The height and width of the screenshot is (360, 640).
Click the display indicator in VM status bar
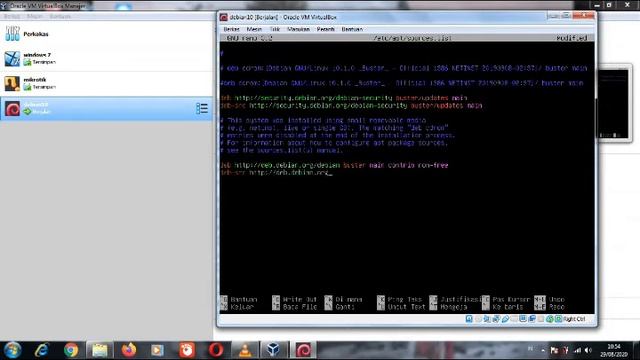(x=523, y=319)
